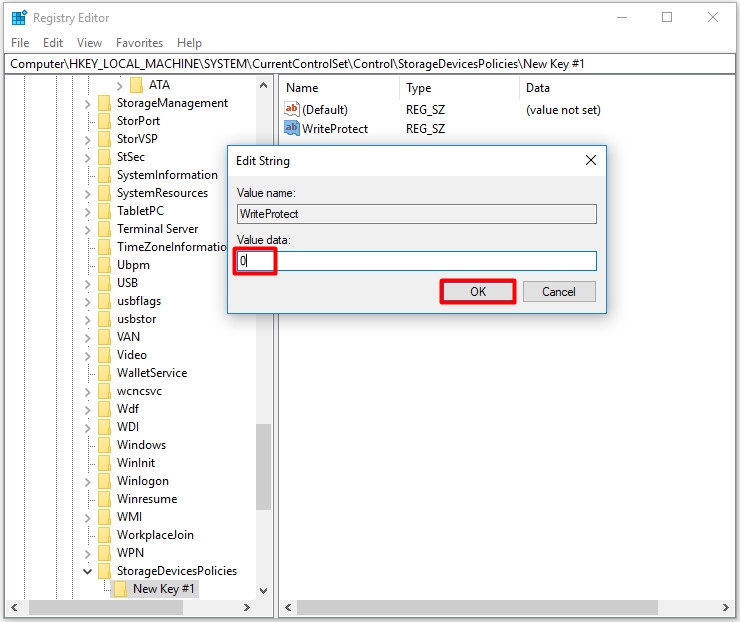The image size is (740, 622).
Task: Click the SystemInformation folder icon
Action: coord(104,175)
